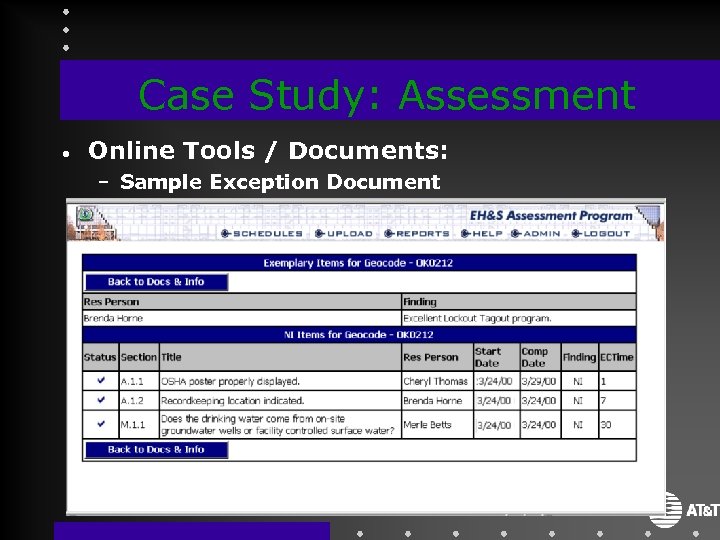Click the drinking water question title
Screen dimensions: 720x540
pos(278,425)
